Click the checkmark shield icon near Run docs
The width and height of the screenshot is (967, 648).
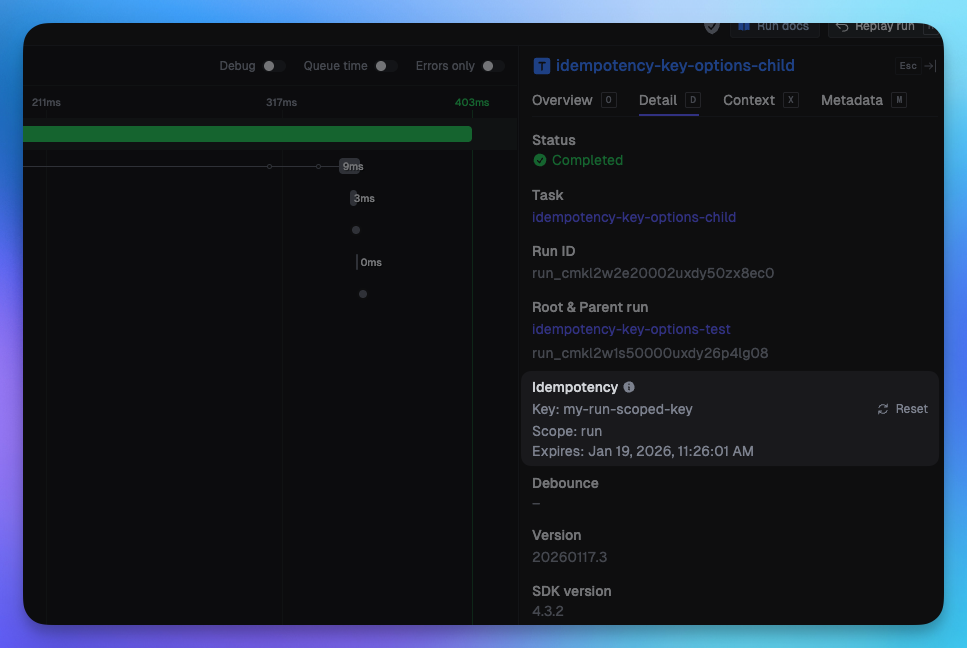pos(710,27)
